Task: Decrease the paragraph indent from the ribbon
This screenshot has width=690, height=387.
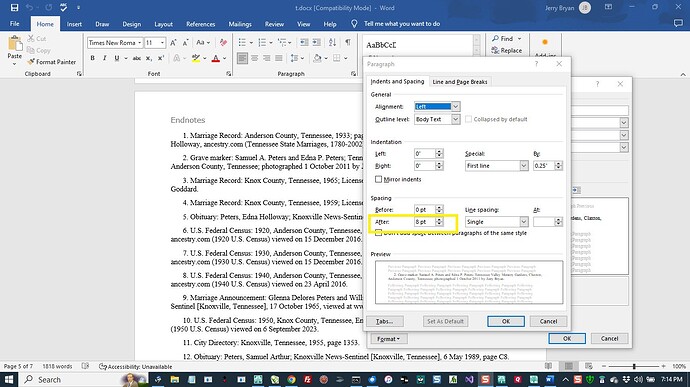Action: [304, 43]
